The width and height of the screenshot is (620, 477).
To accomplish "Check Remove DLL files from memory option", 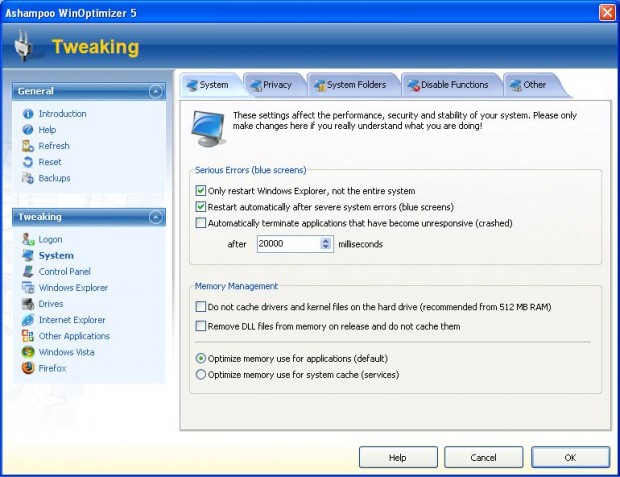I will pos(201,326).
